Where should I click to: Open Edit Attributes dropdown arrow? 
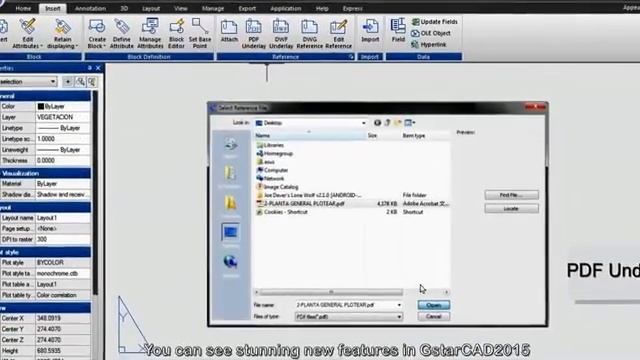pyautogui.click(x=41, y=46)
